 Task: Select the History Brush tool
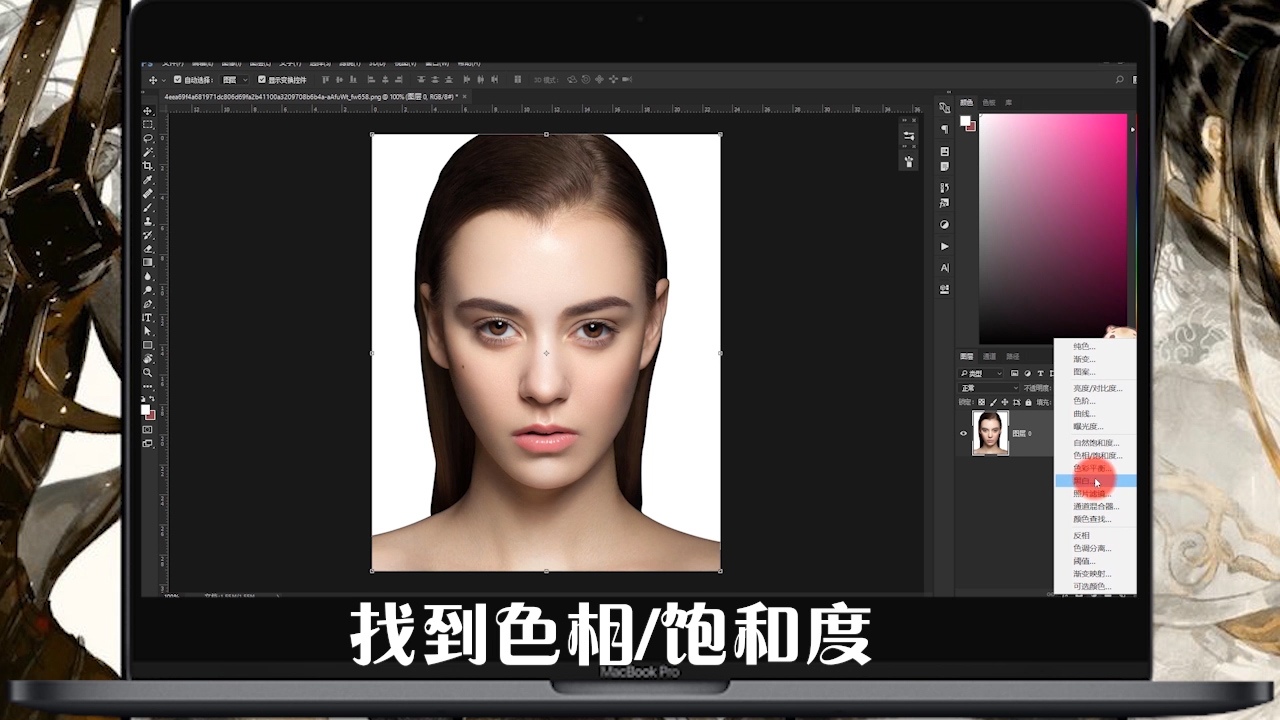(148, 235)
